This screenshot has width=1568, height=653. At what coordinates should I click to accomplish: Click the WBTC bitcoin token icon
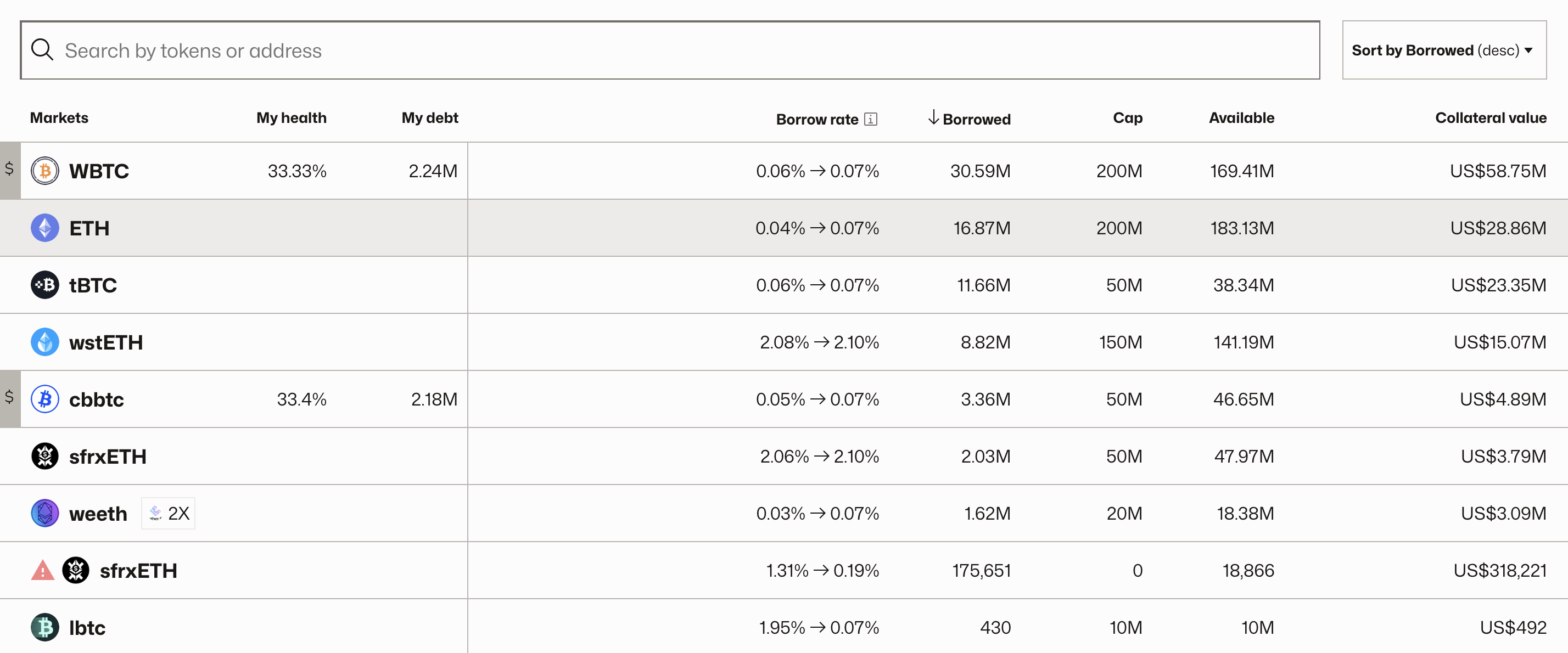click(x=45, y=171)
